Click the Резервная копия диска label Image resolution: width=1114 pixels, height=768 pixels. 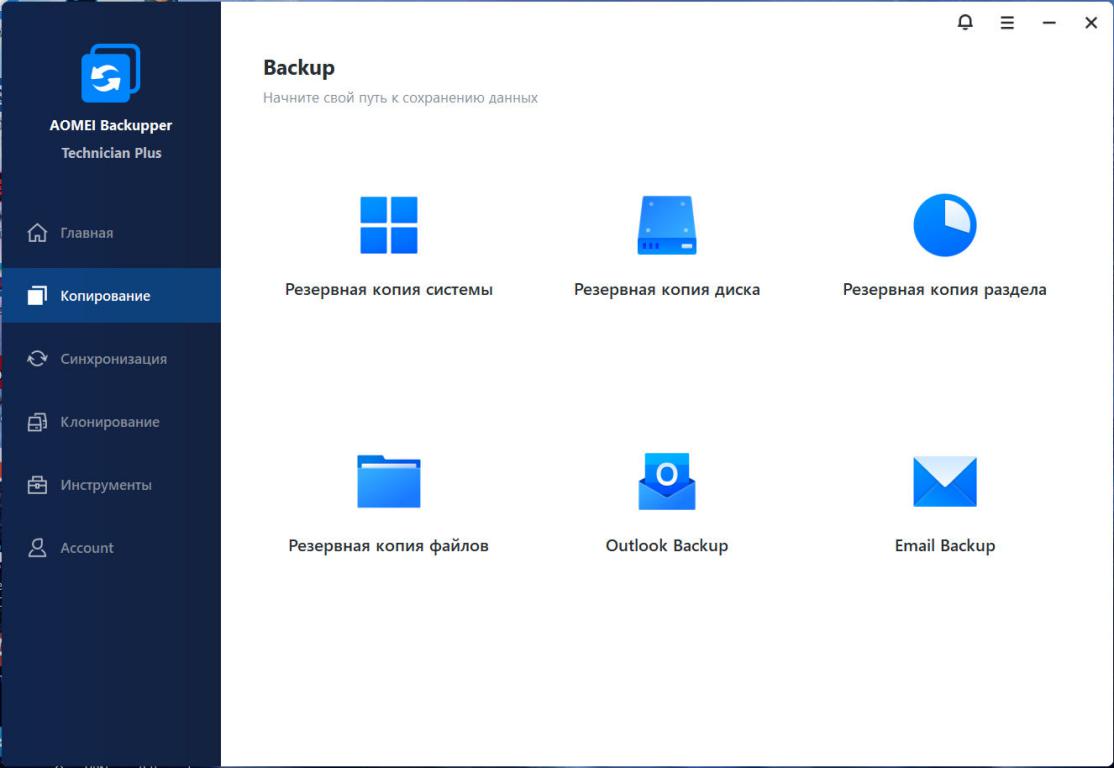pos(667,290)
